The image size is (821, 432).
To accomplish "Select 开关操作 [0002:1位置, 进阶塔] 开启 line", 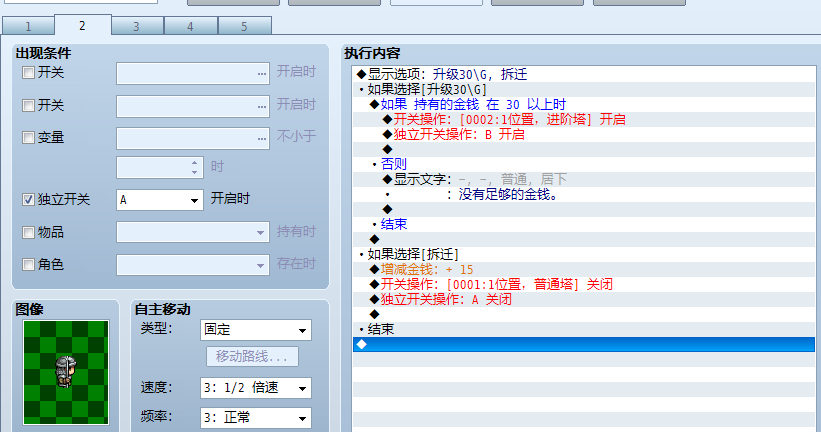I will [x=584, y=119].
